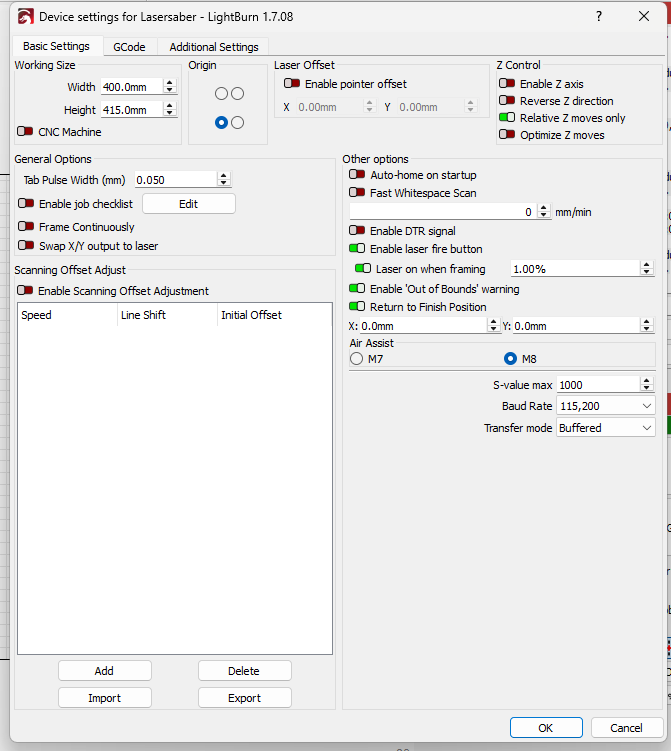Click the Edit job checklist button

[188, 204]
